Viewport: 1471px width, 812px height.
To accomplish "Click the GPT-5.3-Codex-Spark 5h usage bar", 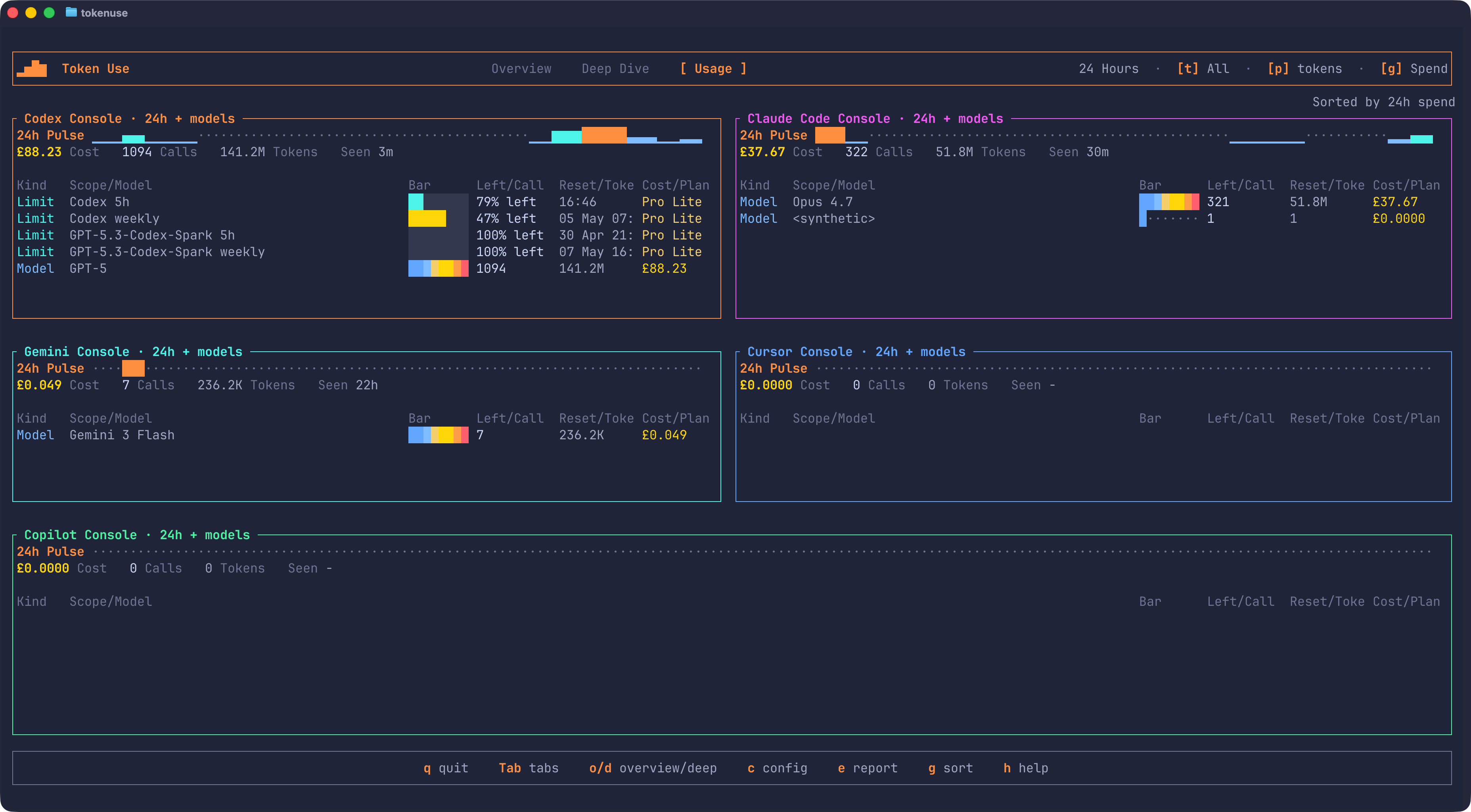I will (438, 235).
